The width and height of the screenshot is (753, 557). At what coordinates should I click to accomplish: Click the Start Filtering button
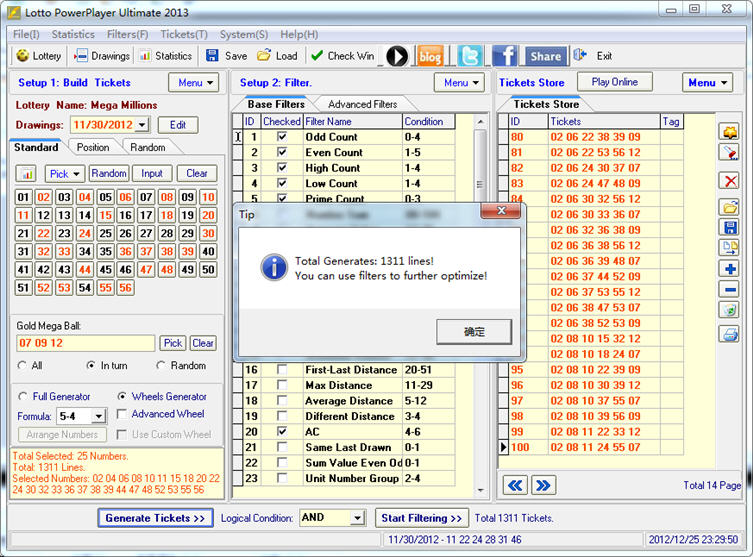coord(422,518)
